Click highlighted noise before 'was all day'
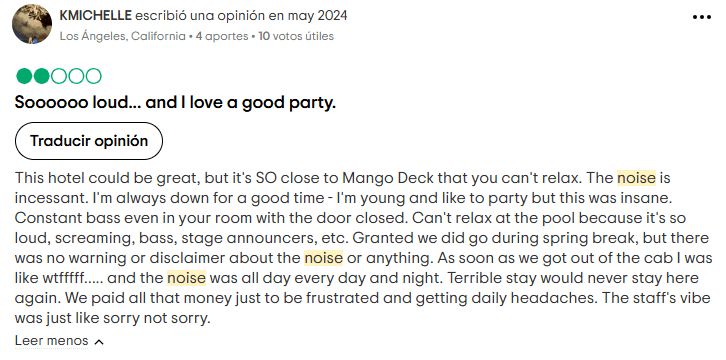Image resolution: width=726 pixels, height=360 pixels. point(186,278)
